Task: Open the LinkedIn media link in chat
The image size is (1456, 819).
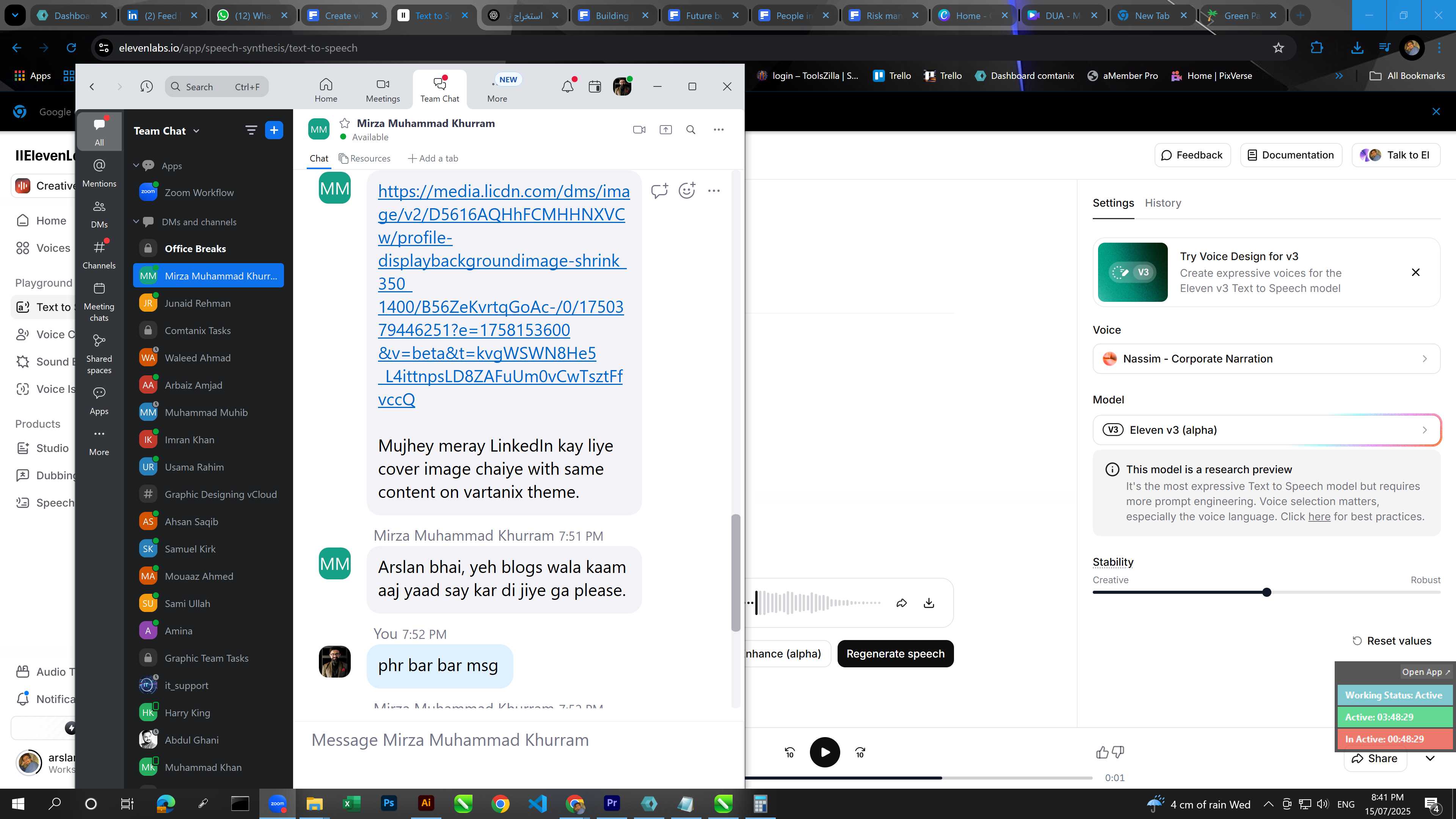Action: coord(503,295)
